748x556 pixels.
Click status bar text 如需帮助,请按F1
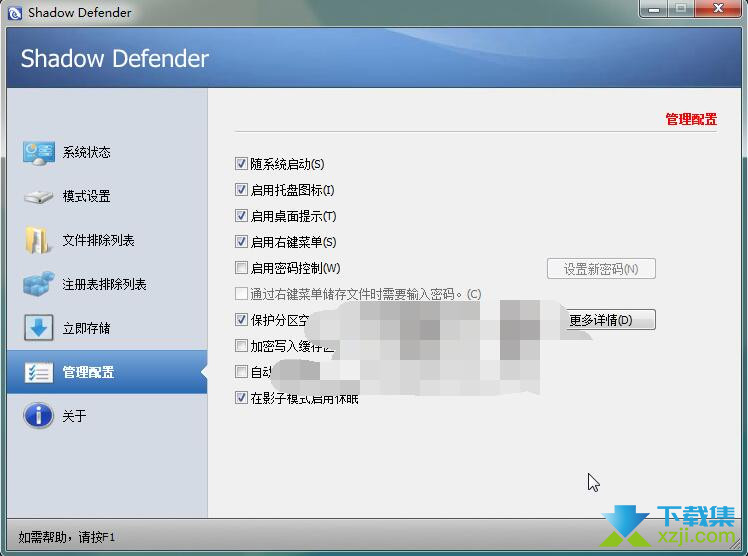[x=66, y=537]
